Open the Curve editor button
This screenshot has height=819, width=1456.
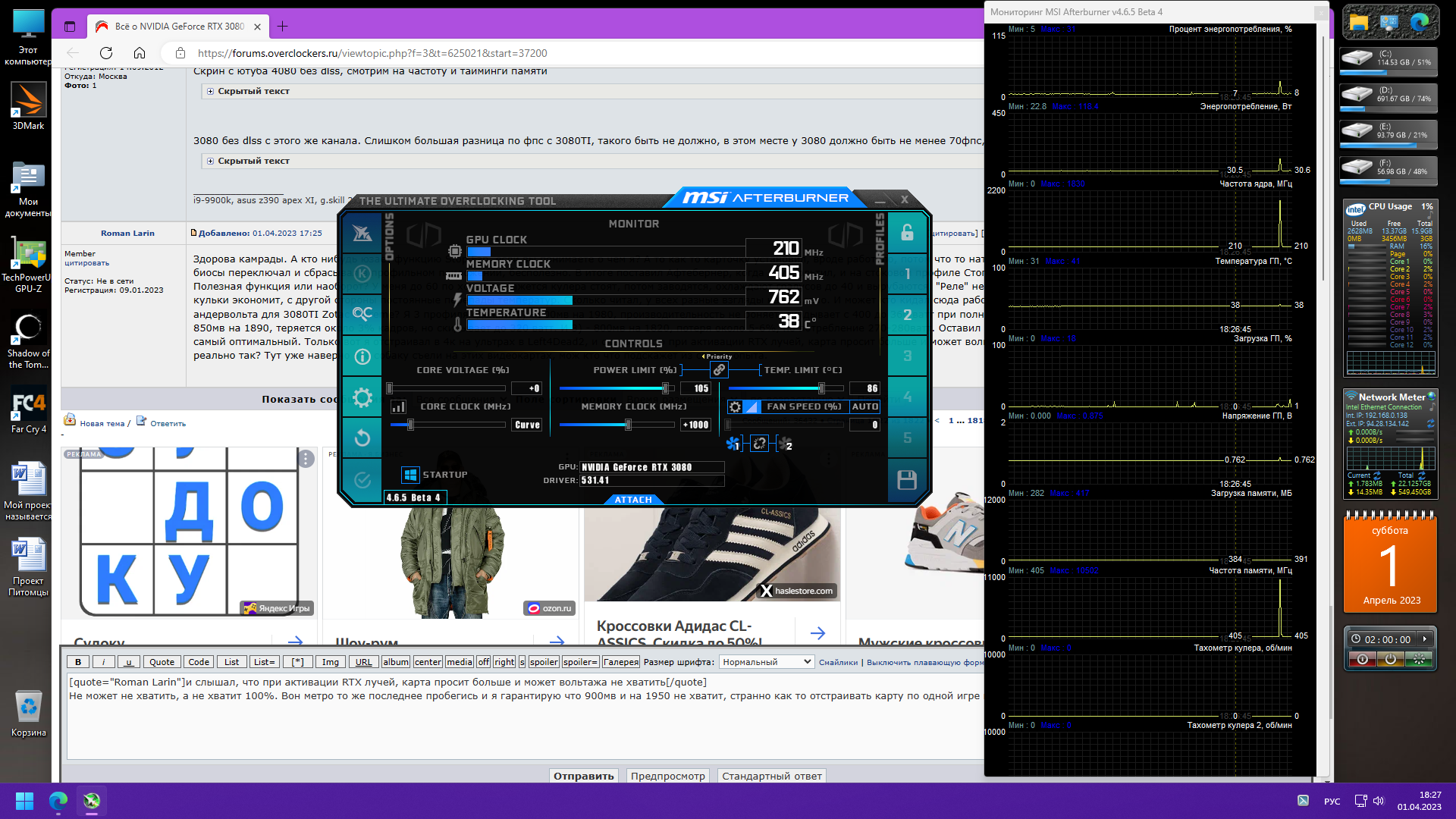point(527,425)
